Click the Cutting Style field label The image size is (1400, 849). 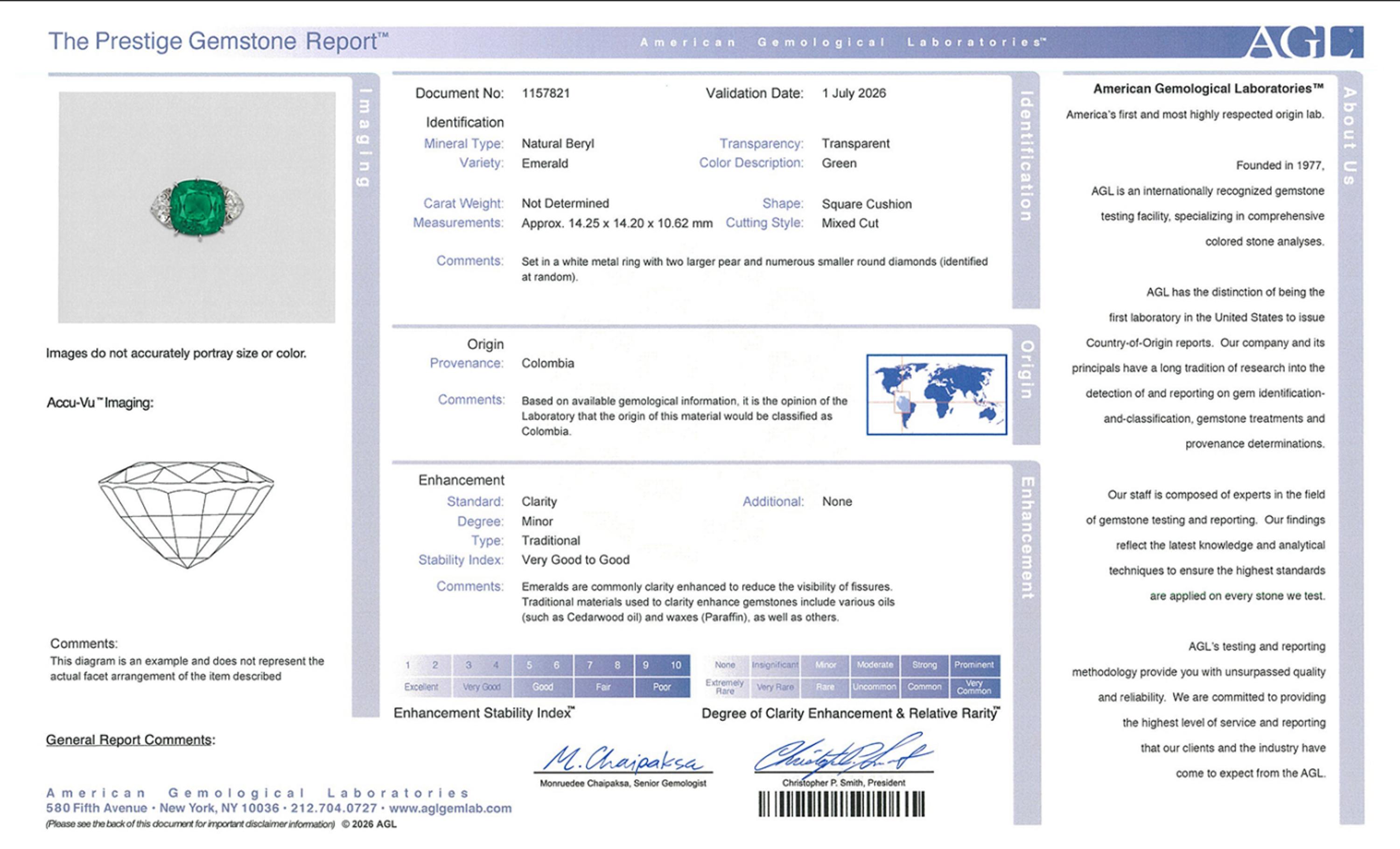(764, 223)
